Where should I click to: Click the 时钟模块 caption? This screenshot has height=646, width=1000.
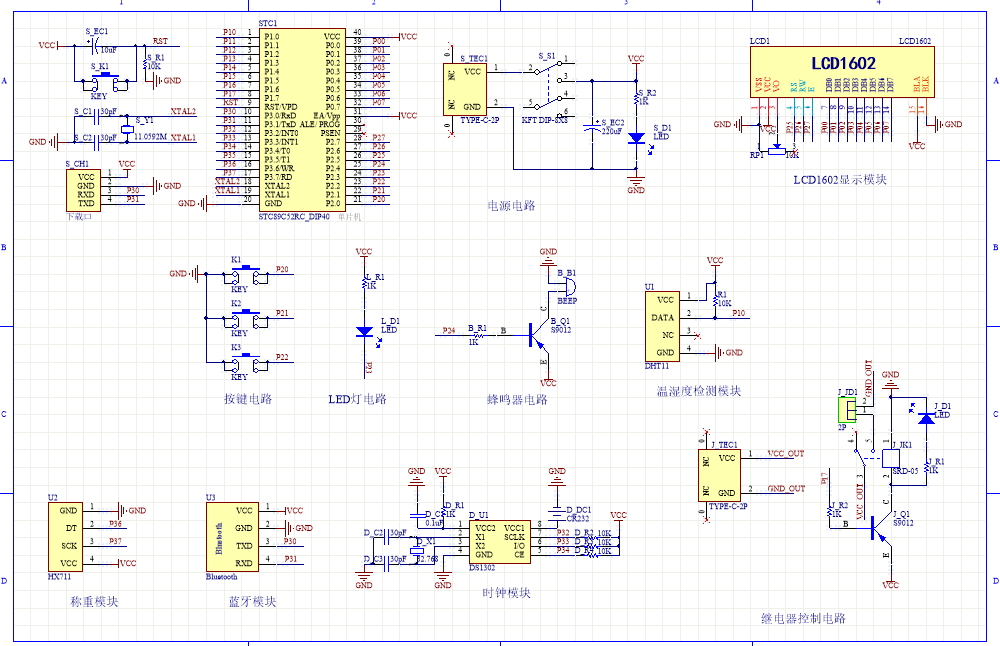click(x=506, y=592)
